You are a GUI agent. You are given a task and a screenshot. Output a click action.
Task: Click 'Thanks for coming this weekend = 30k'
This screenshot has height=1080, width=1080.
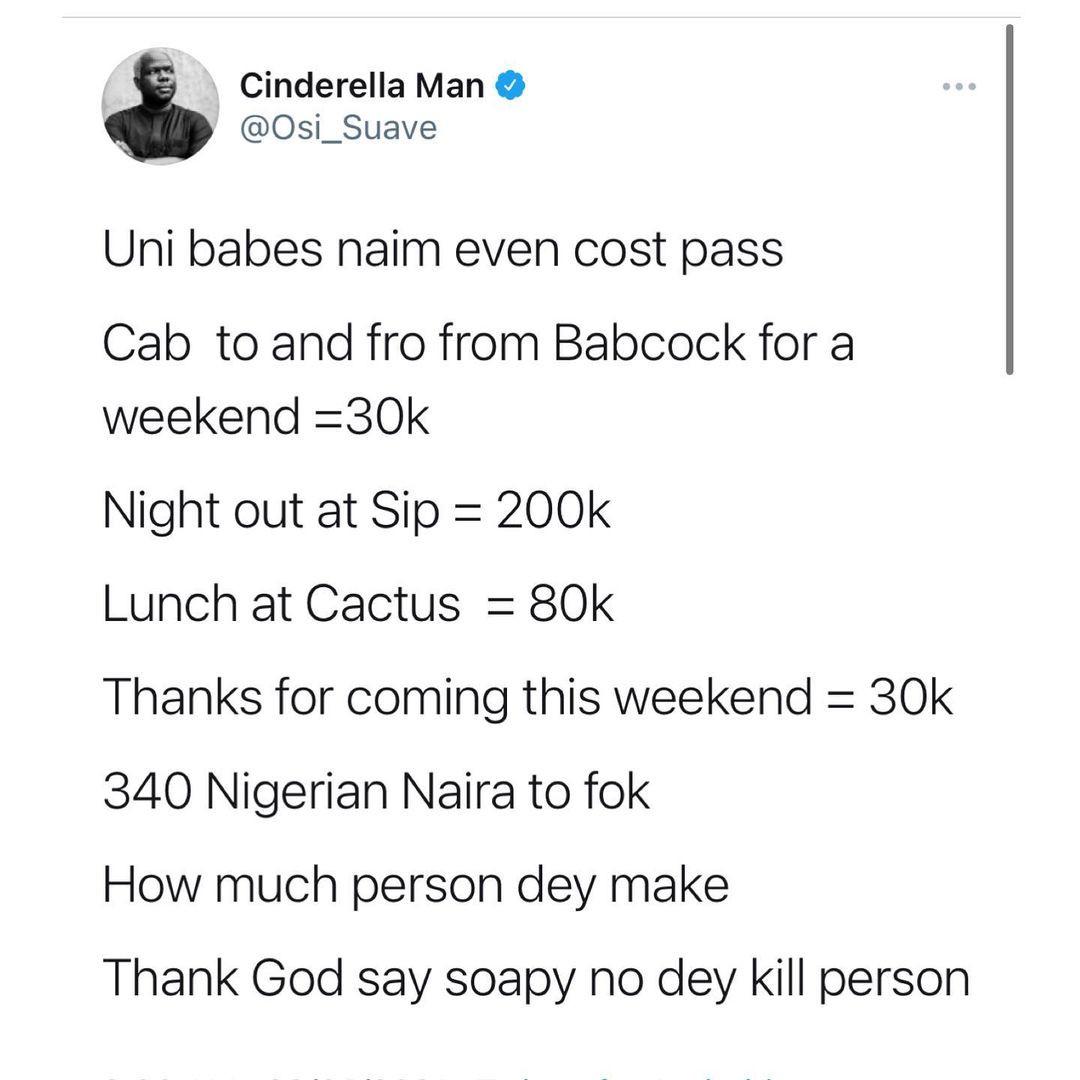point(527,697)
